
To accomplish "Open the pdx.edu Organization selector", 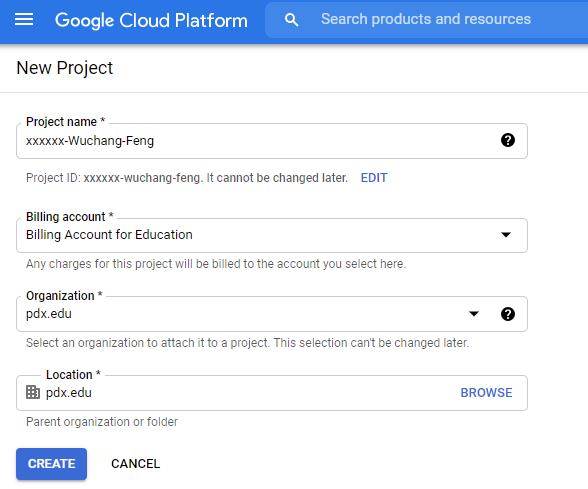I will [272, 314].
